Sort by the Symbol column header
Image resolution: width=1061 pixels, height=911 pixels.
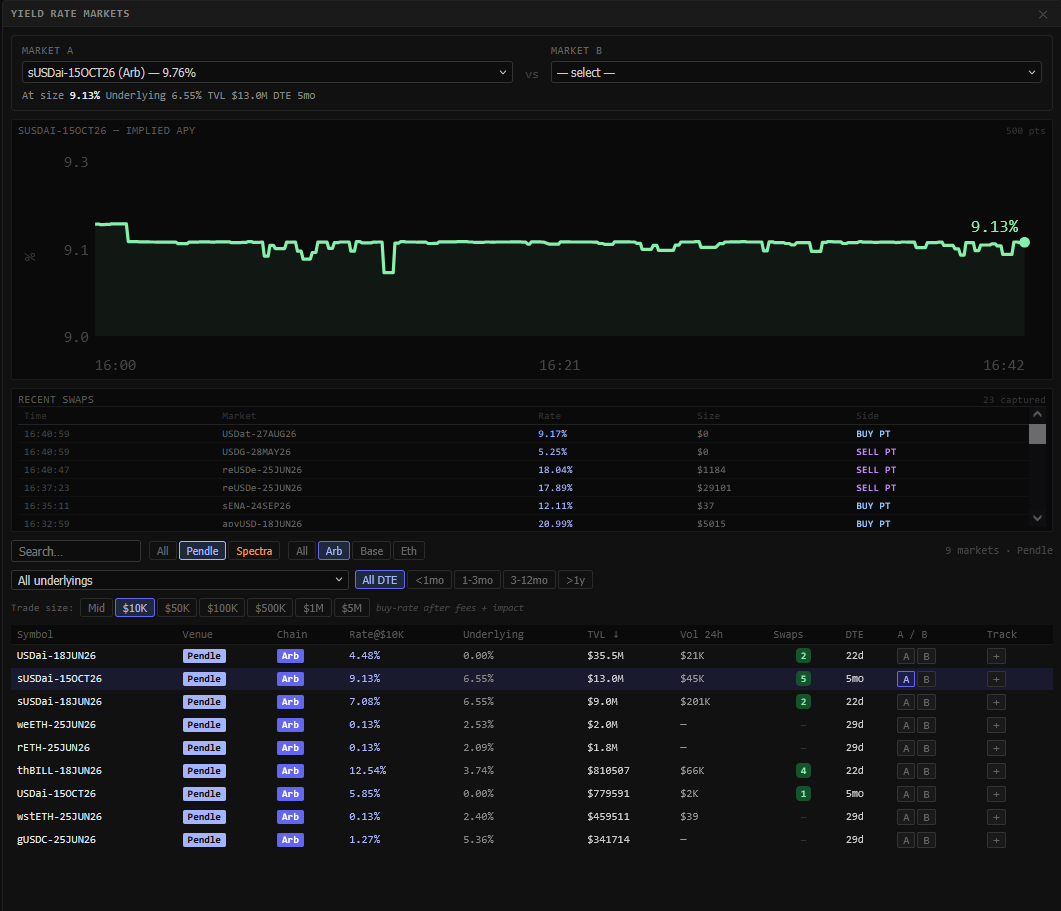(35, 634)
